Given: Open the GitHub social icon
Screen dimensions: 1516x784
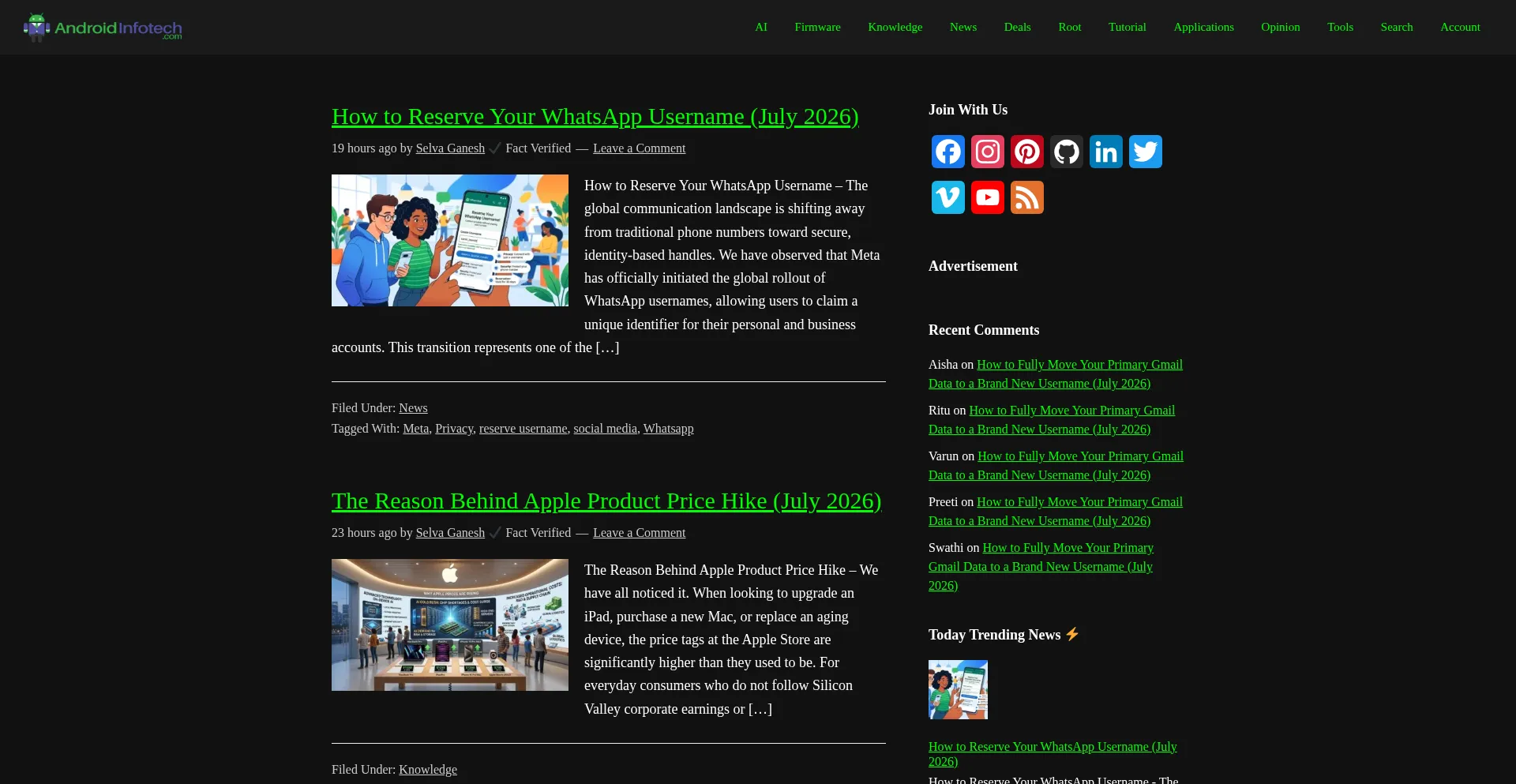Looking at the screenshot, I should (x=1067, y=152).
